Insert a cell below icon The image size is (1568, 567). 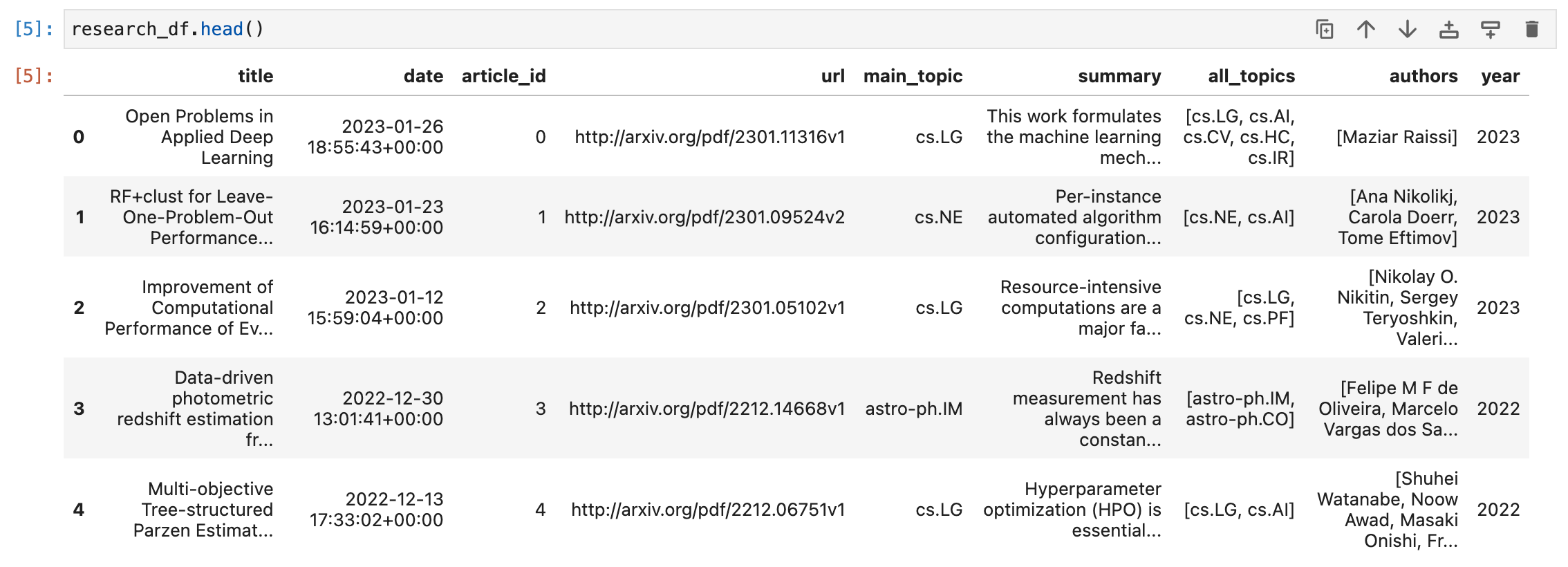[x=1490, y=30]
